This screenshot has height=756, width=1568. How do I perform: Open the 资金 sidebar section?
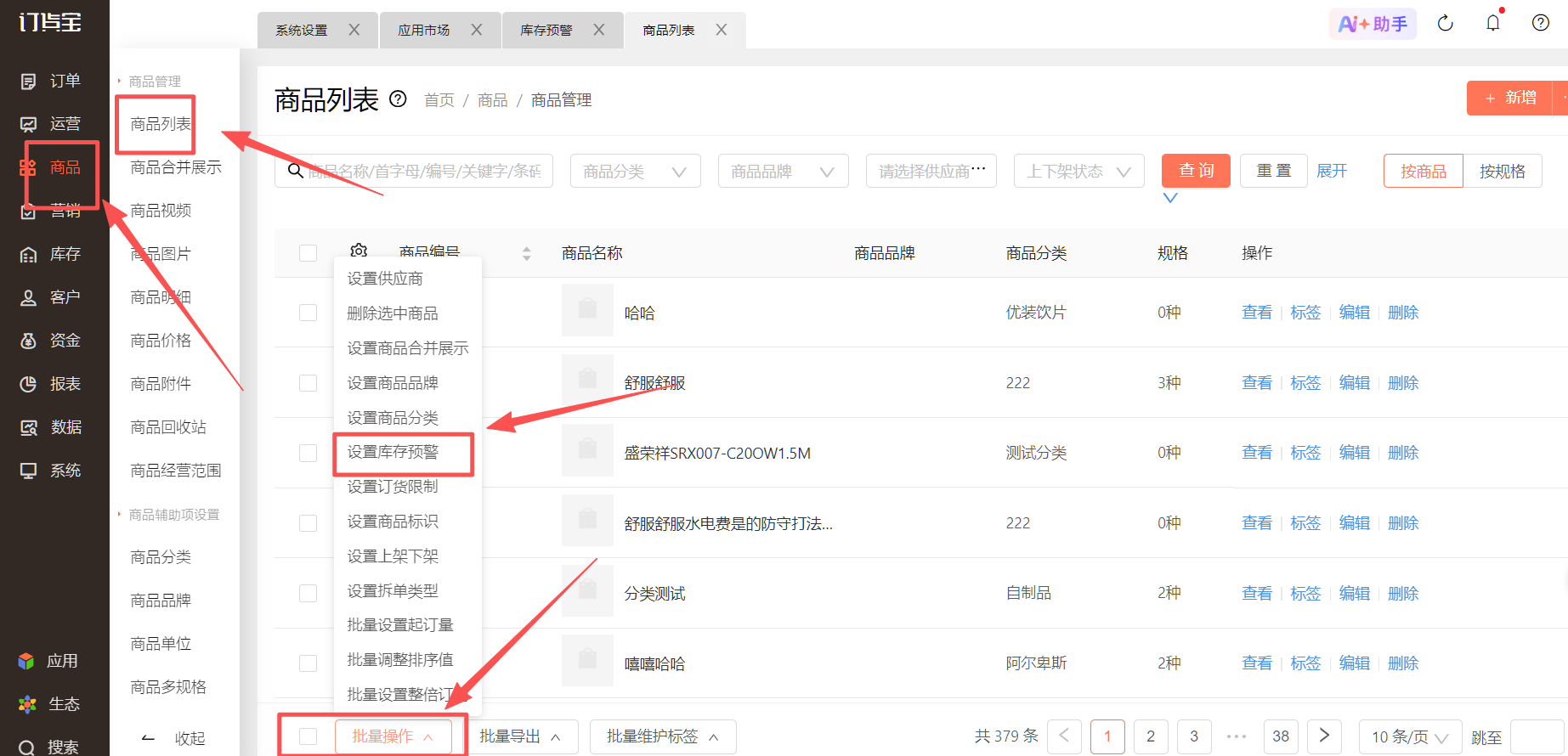50,341
